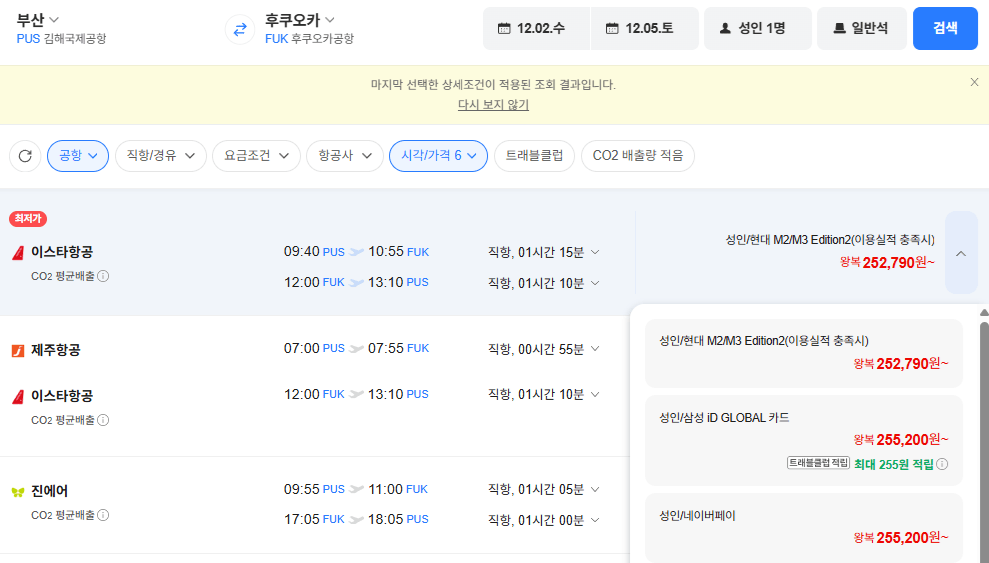Select return date 12.05.토
Image resolution: width=989 pixels, height=563 pixels.
645,28
